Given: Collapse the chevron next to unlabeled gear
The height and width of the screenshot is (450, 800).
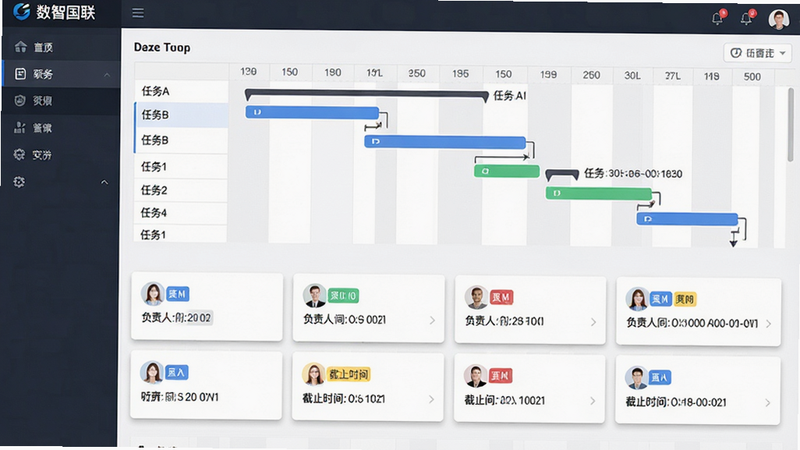Looking at the screenshot, I should click(105, 182).
